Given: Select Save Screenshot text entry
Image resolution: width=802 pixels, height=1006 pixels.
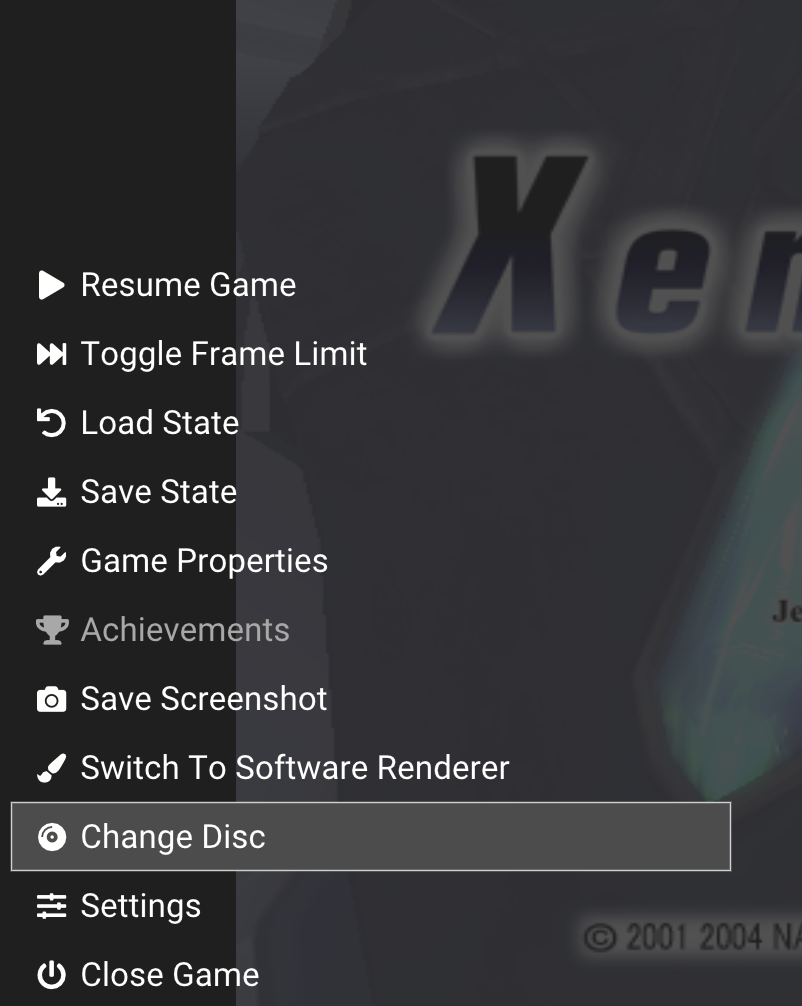Looking at the screenshot, I should coord(204,699).
